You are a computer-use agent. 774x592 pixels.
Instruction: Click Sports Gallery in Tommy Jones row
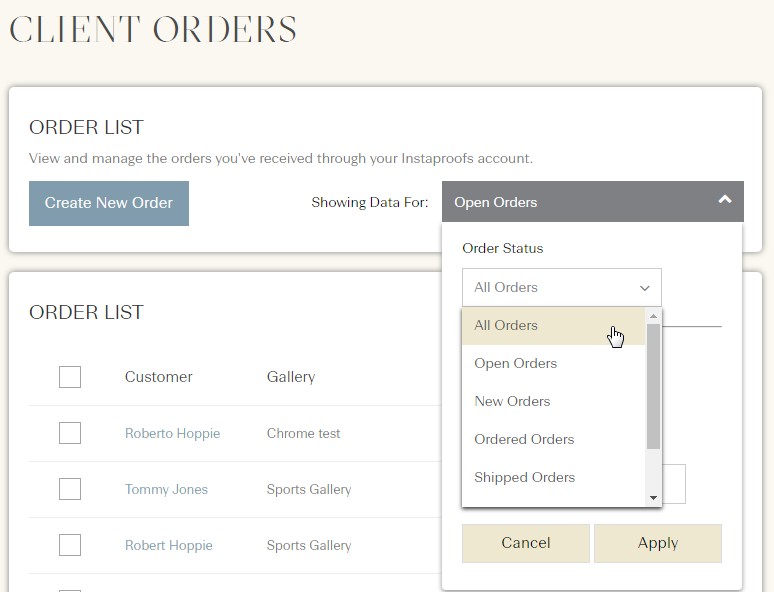tap(309, 489)
